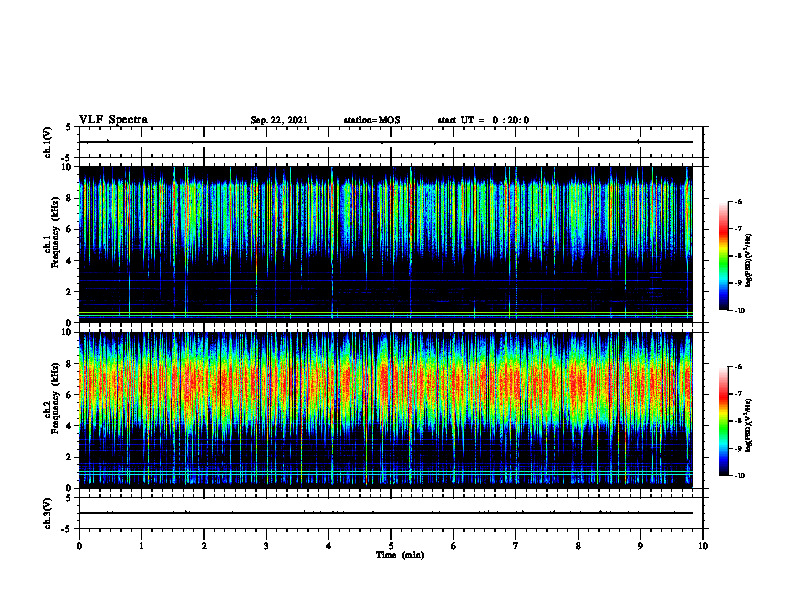Click time axis tick label "8"
This screenshot has width=792, height=612.
click(x=578, y=546)
